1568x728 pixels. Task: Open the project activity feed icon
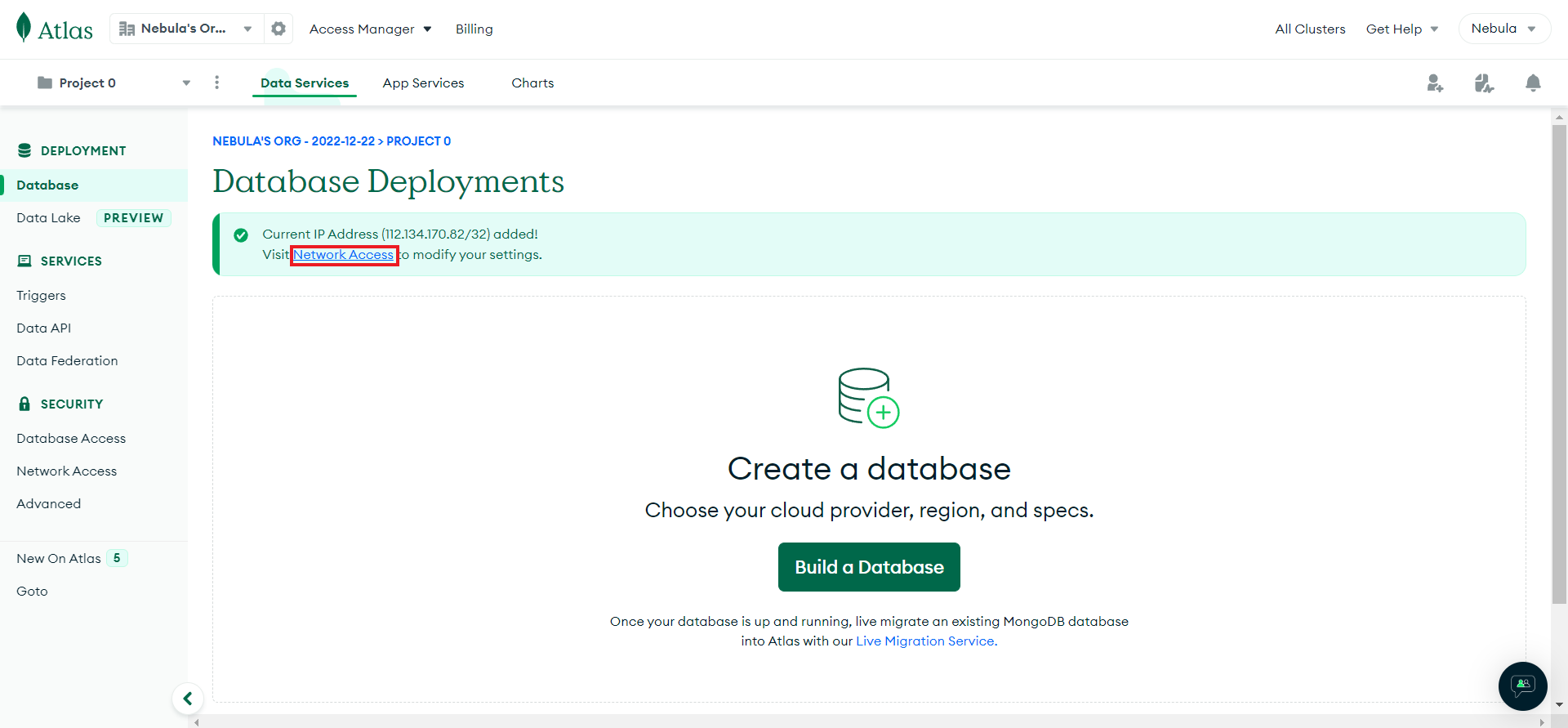point(1484,83)
